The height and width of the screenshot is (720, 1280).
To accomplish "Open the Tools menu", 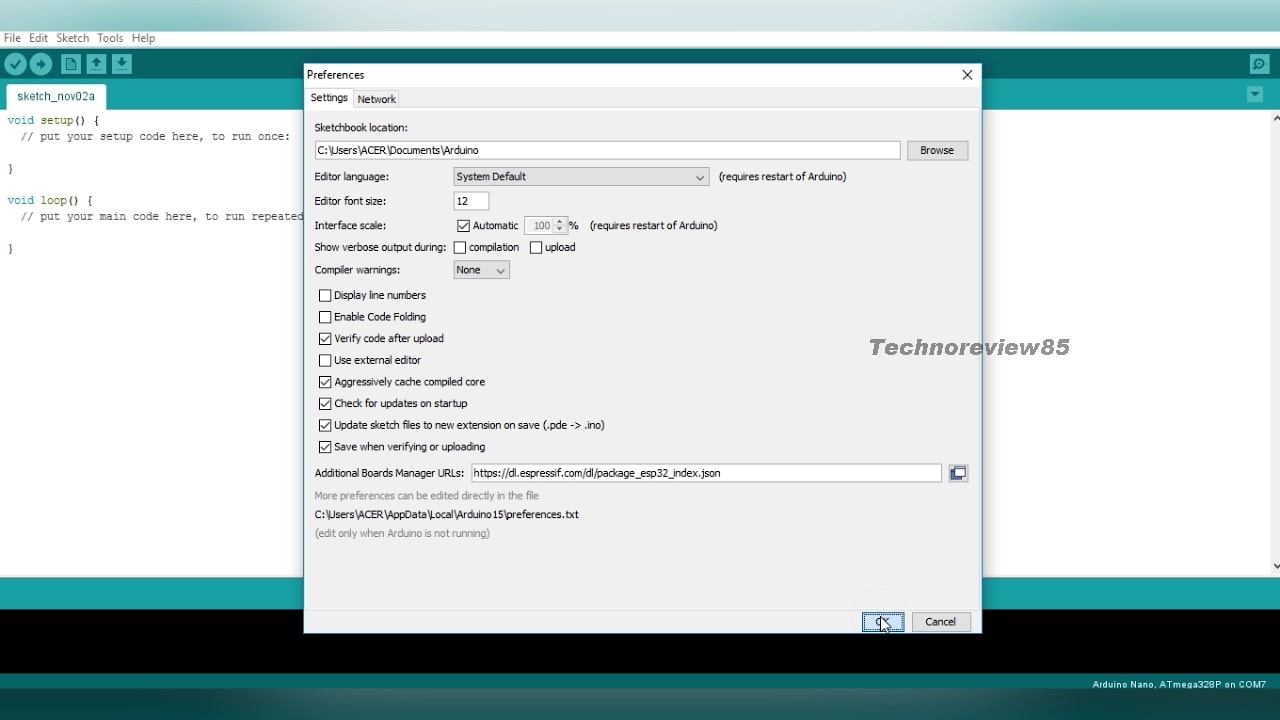I will pyautogui.click(x=110, y=38).
